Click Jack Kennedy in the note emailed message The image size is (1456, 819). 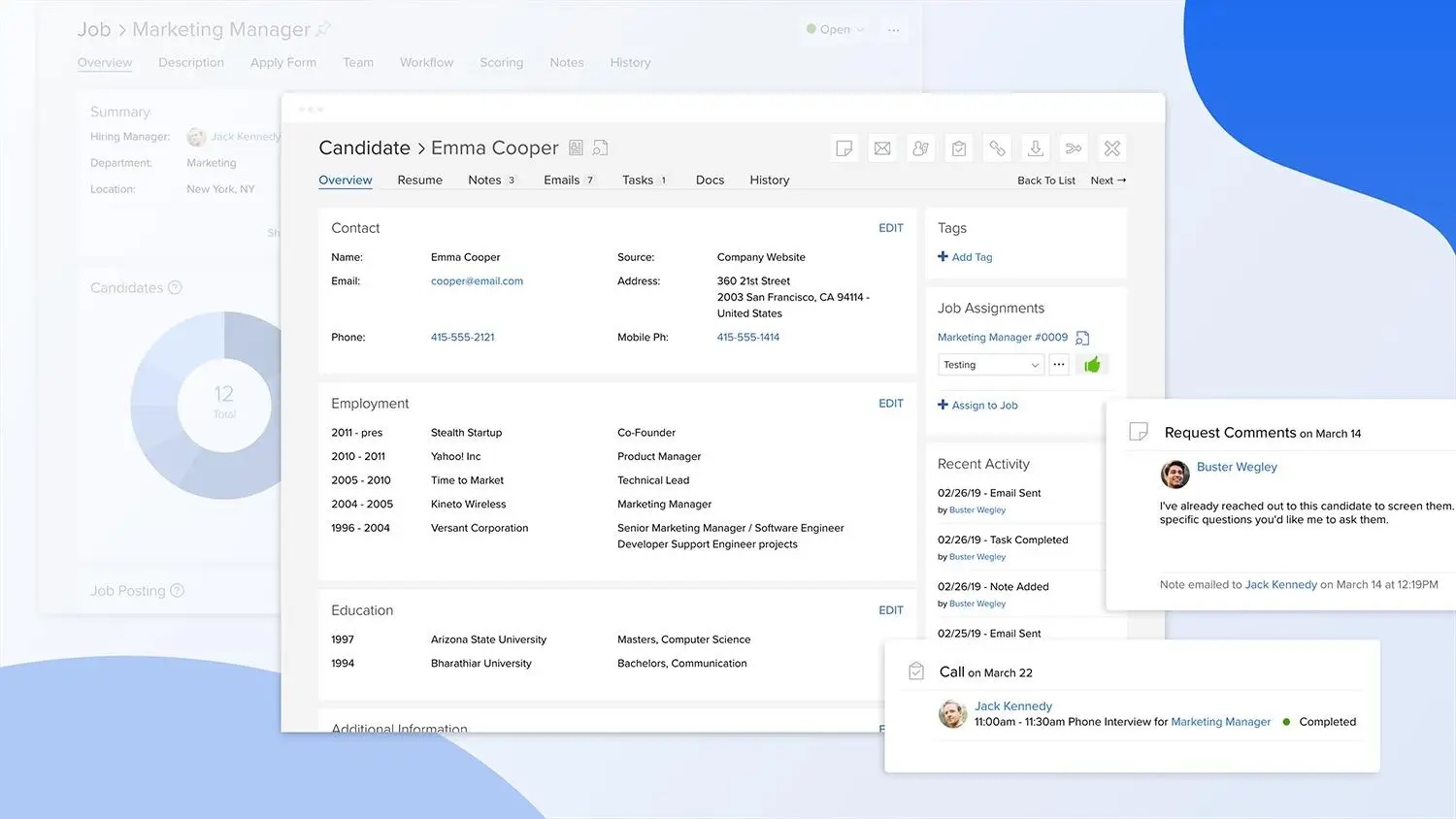pos(1280,584)
